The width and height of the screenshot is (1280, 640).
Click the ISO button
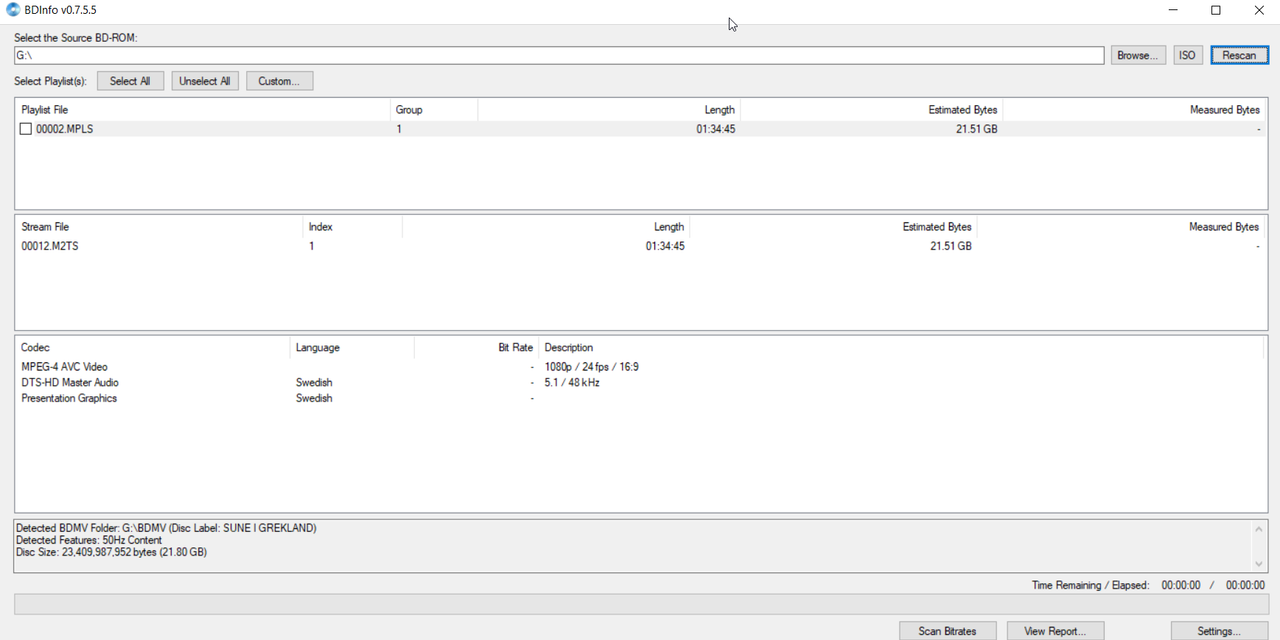[x=1187, y=55]
